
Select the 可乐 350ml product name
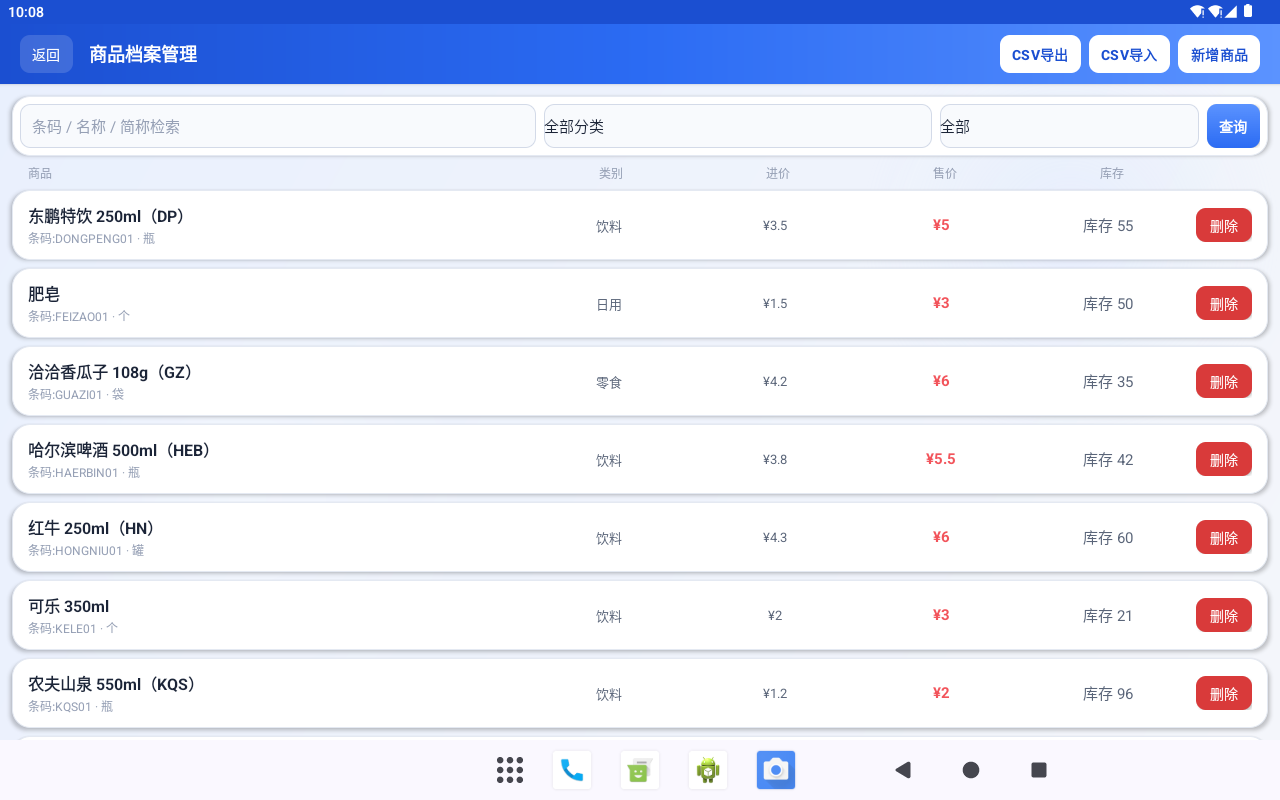pyautogui.click(x=69, y=606)
